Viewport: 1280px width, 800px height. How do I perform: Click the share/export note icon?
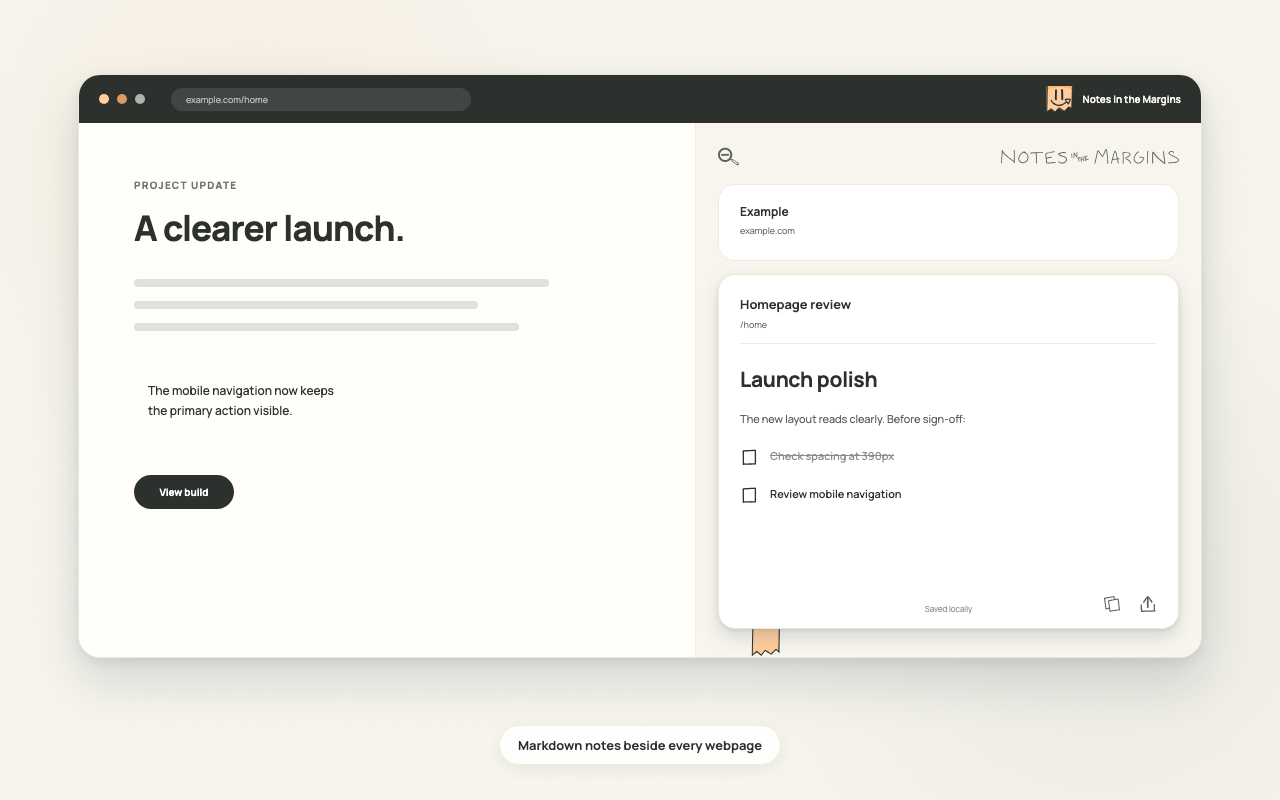[x=1148, y=604]
